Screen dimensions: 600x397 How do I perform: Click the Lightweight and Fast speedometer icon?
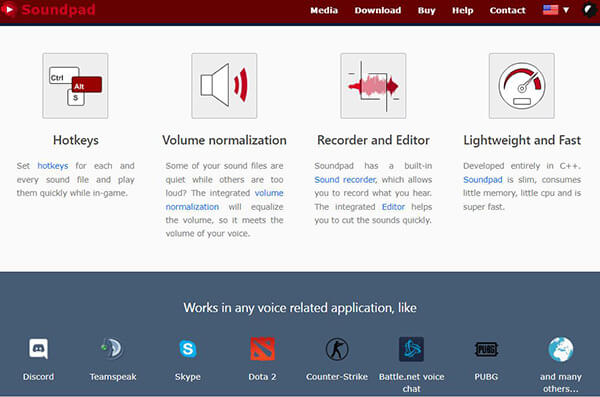coord(522,86)
